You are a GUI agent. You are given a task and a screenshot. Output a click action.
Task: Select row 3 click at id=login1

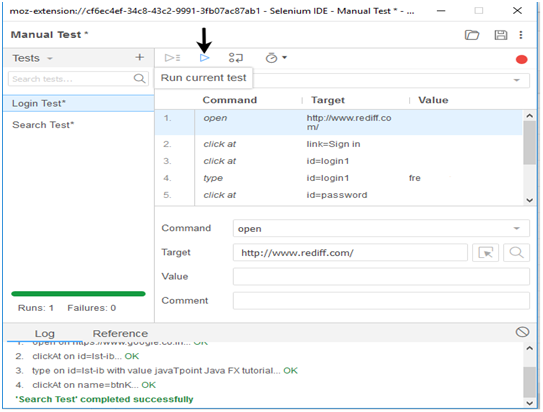338,161
